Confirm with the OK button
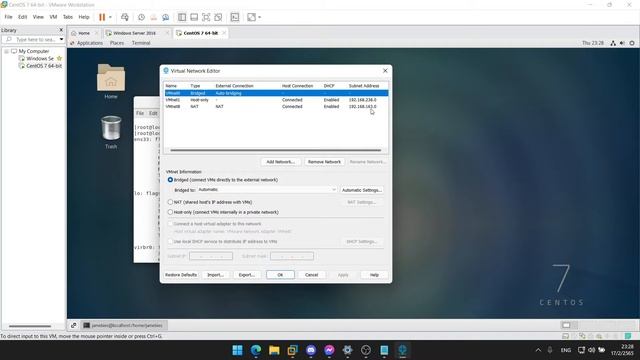Viewport: 640px width, 360px height. 280,275
